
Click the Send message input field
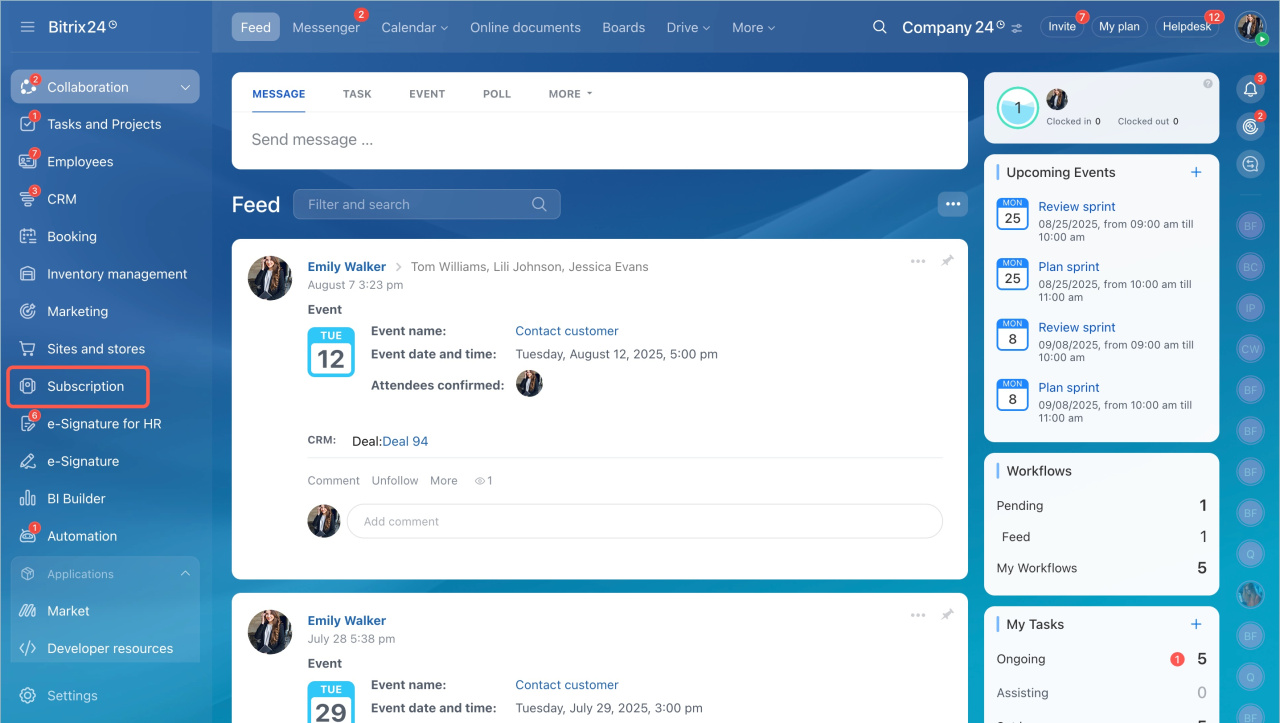[x=600, y=140]
